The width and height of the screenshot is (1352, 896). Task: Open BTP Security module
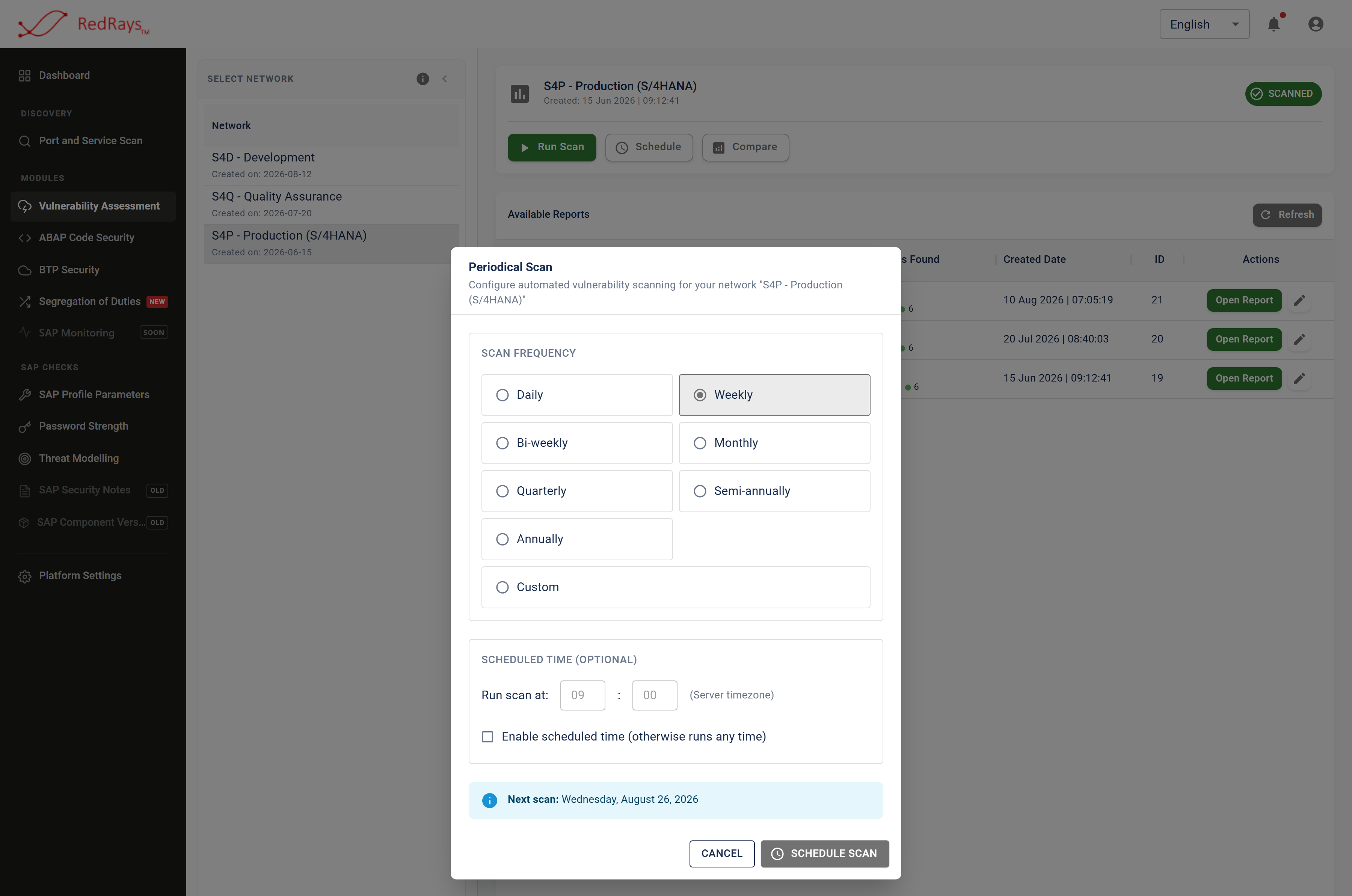click(93, 270)
